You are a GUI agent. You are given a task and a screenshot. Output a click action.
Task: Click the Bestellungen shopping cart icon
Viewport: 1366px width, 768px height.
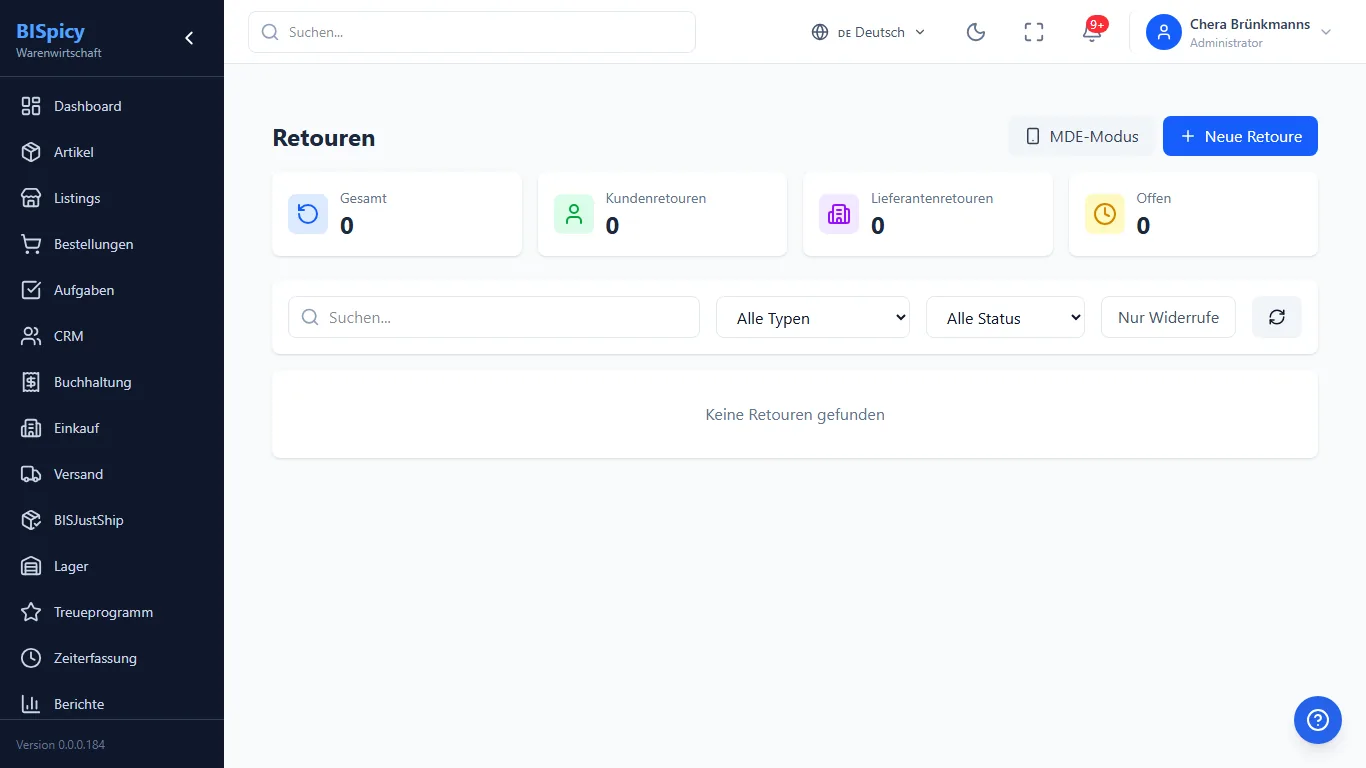coord(31,244)
